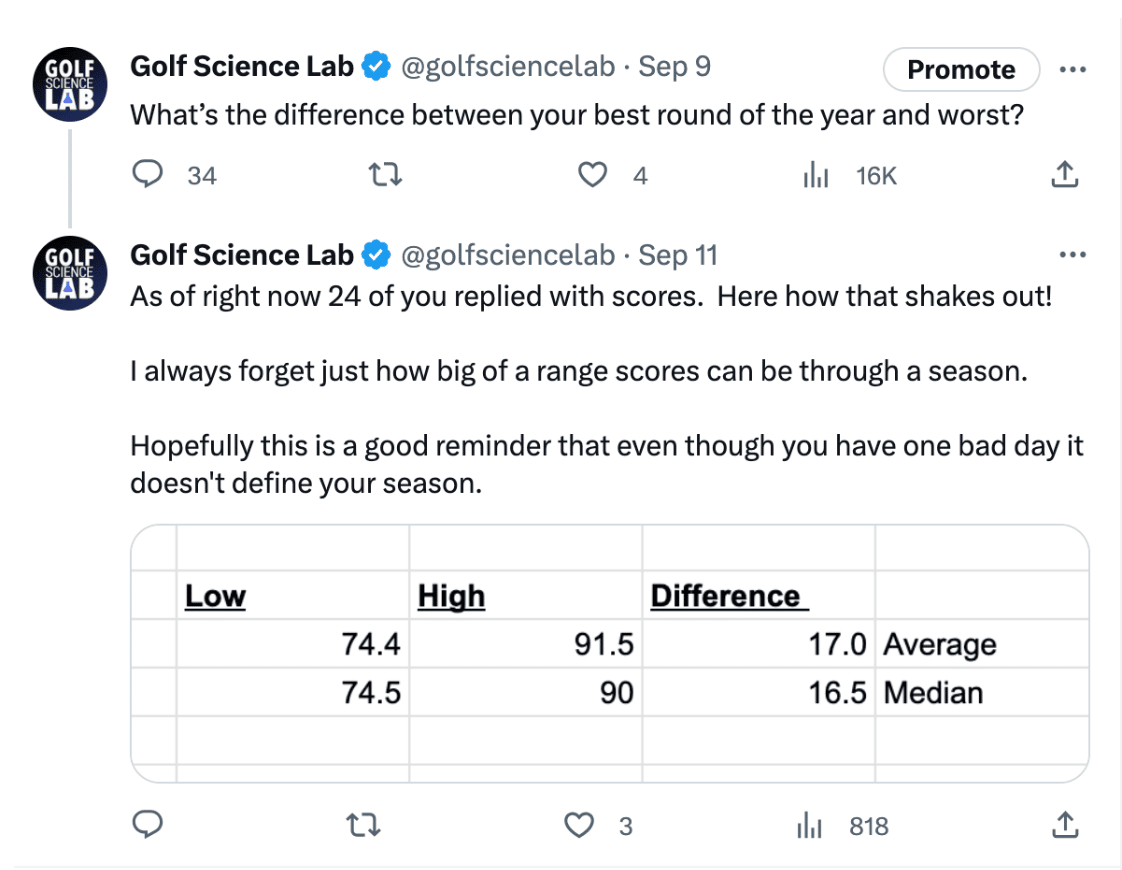
Task: Like the Sep 11 tweet with 3 likes
Action: pos(579,825)
